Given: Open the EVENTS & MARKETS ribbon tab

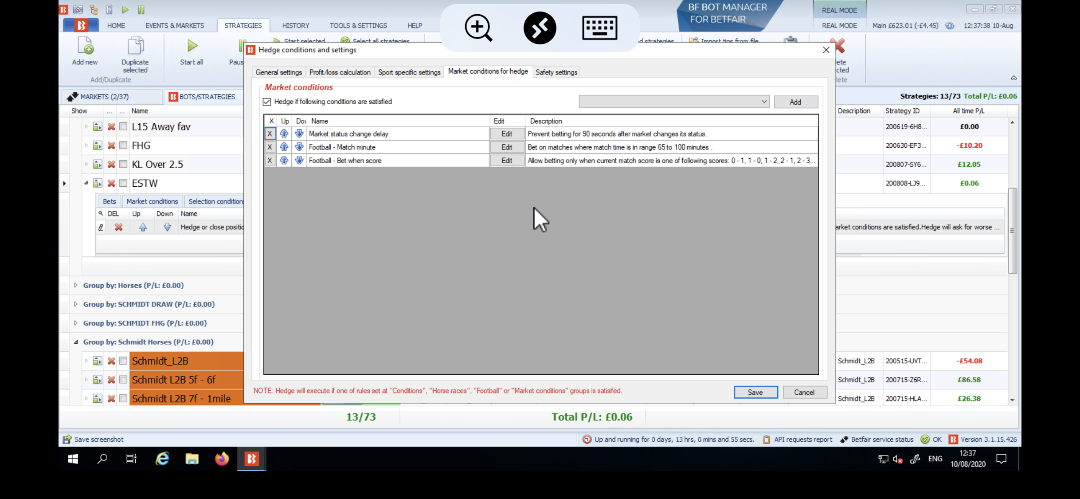Looking at the screenshot, I should pos(174,26).
